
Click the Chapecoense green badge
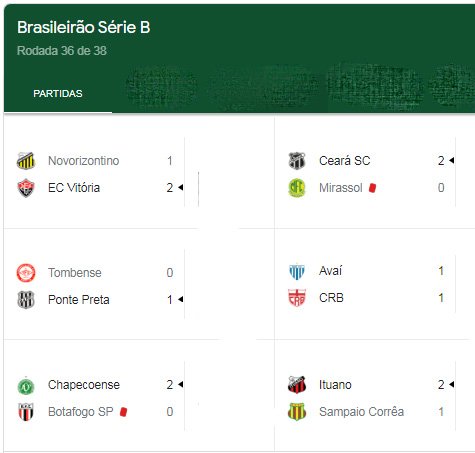pyautogui.click(x=26, y=386)
